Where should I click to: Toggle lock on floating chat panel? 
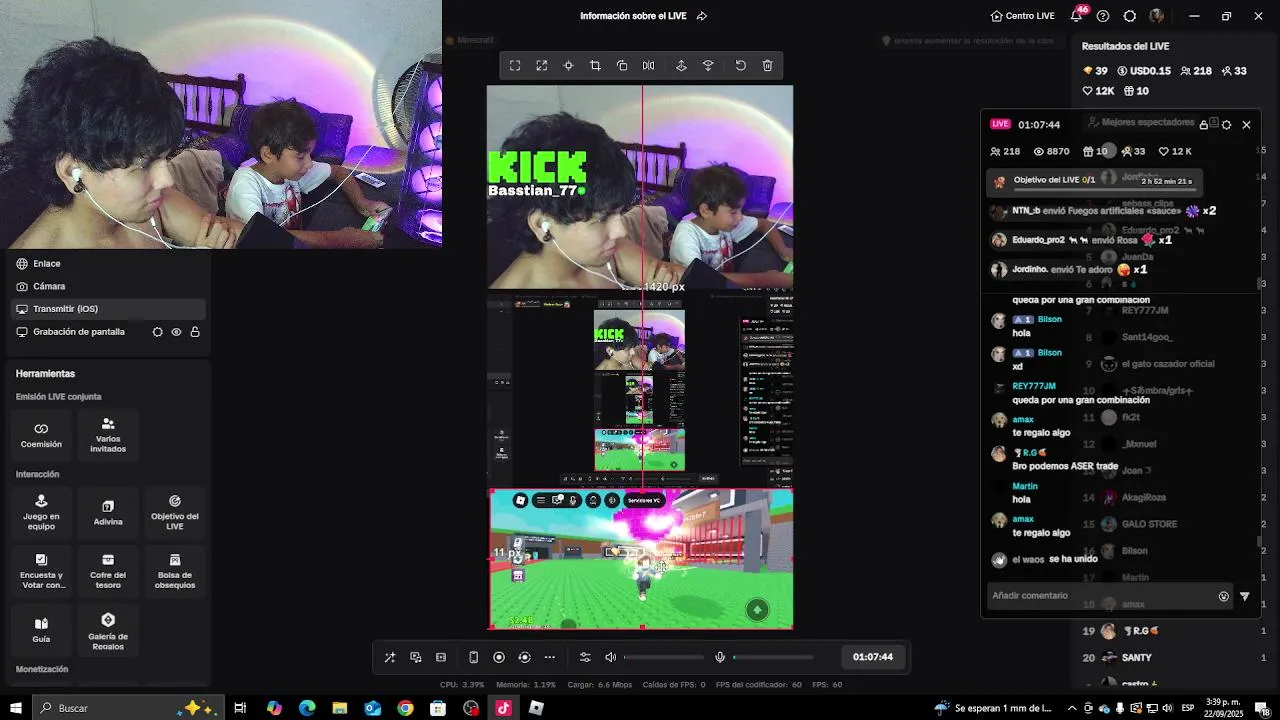coord(1204,125)
